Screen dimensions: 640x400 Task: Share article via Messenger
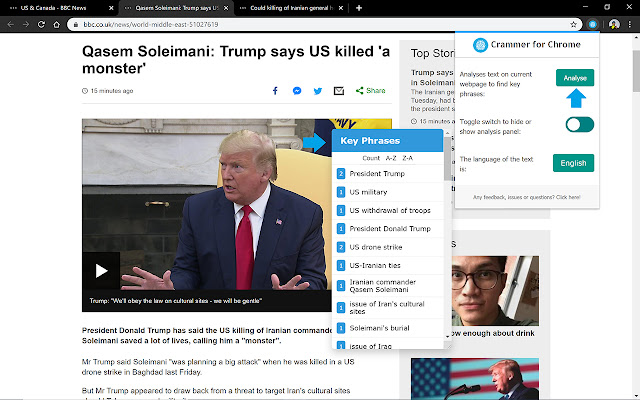[297, 91]
